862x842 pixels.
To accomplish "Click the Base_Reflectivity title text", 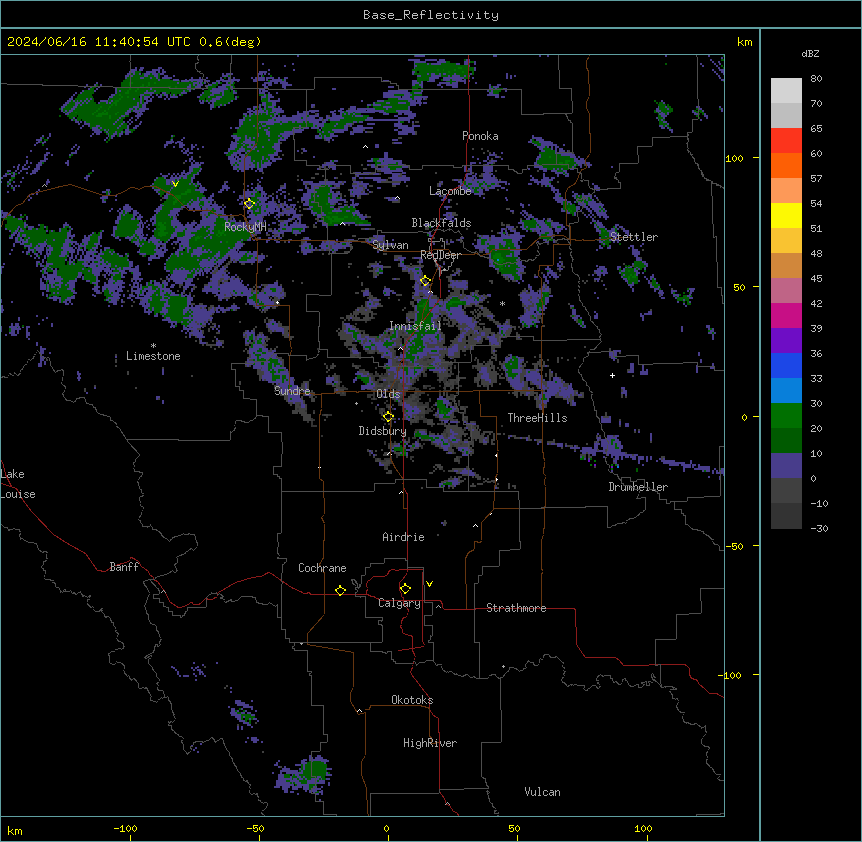I will 431,15.
